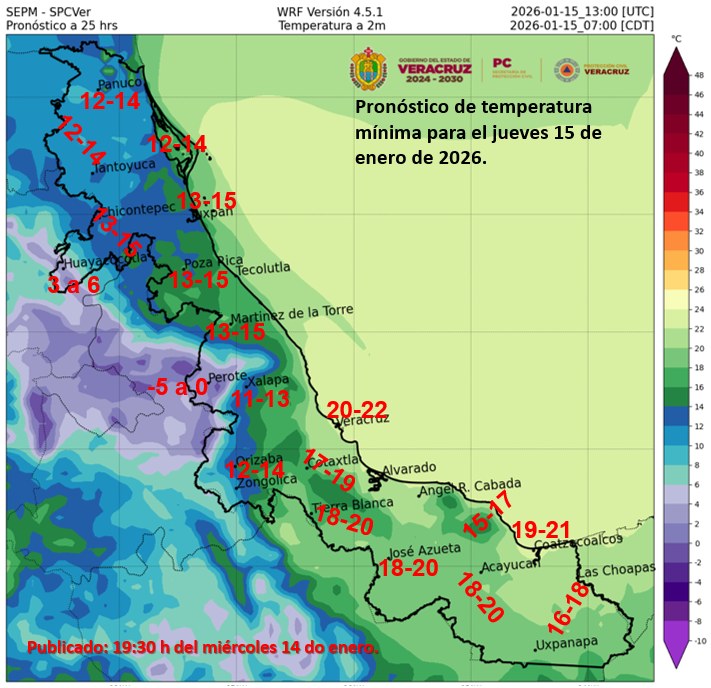Click the red '20-22' temperature above Veracruz

pyautogui.click(x=357, y=410)
